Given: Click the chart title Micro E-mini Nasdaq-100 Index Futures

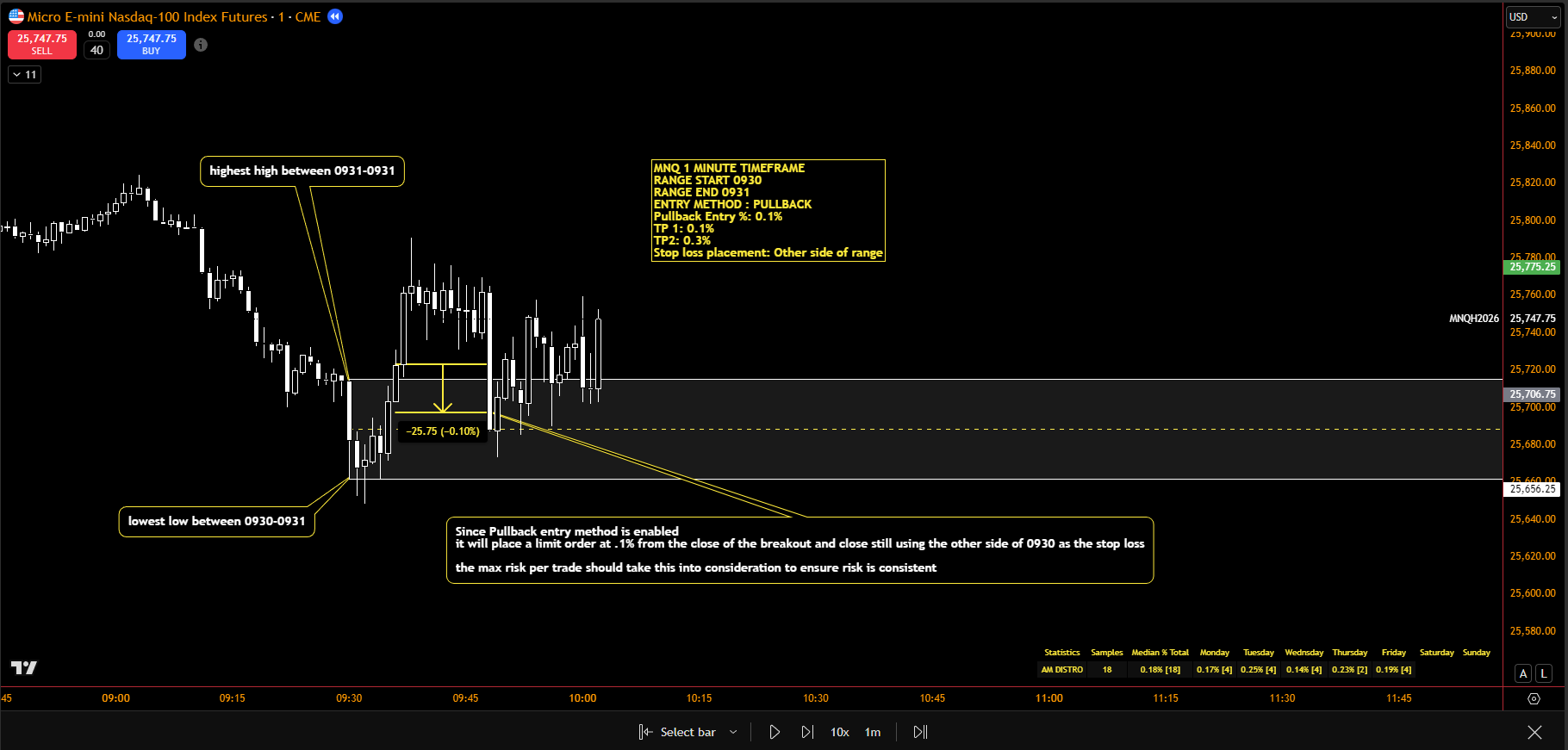Looking at the screenshot, I should click(147, 17).
